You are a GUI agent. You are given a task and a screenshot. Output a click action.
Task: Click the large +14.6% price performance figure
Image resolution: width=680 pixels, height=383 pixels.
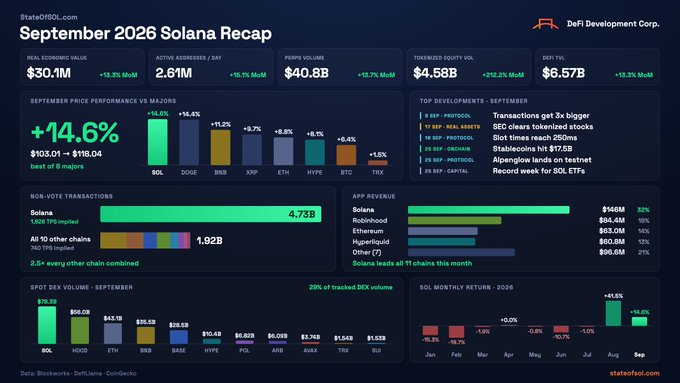[x=75, y=132]
